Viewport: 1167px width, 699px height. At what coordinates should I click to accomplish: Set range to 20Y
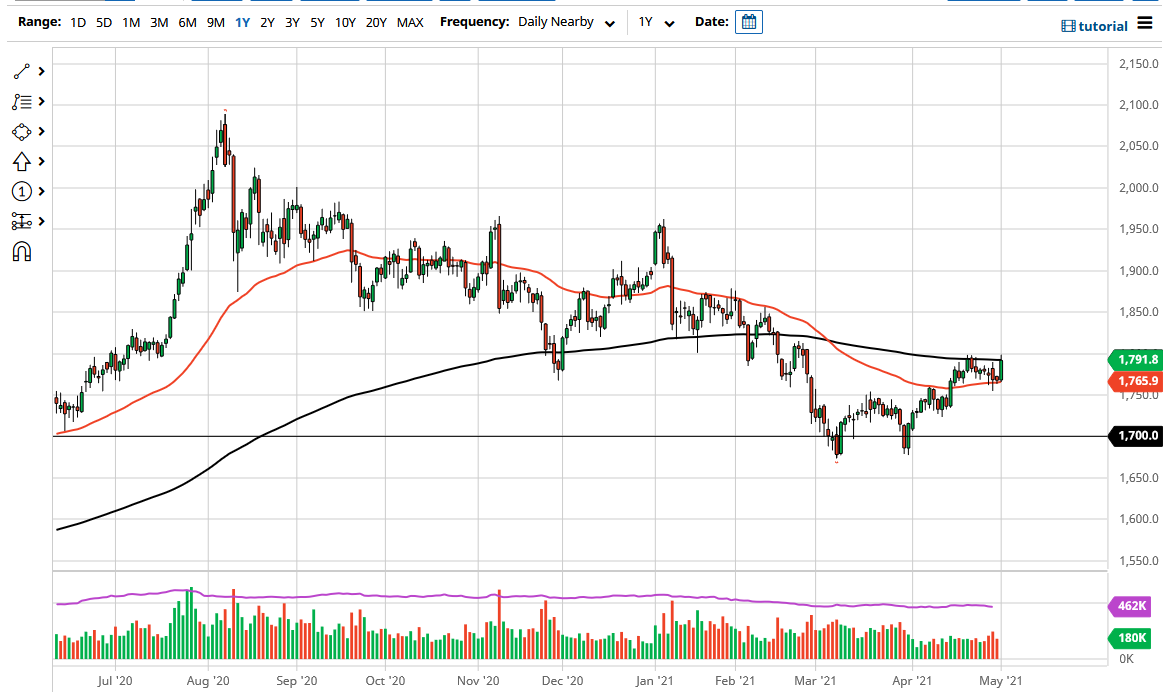[377, 22]
